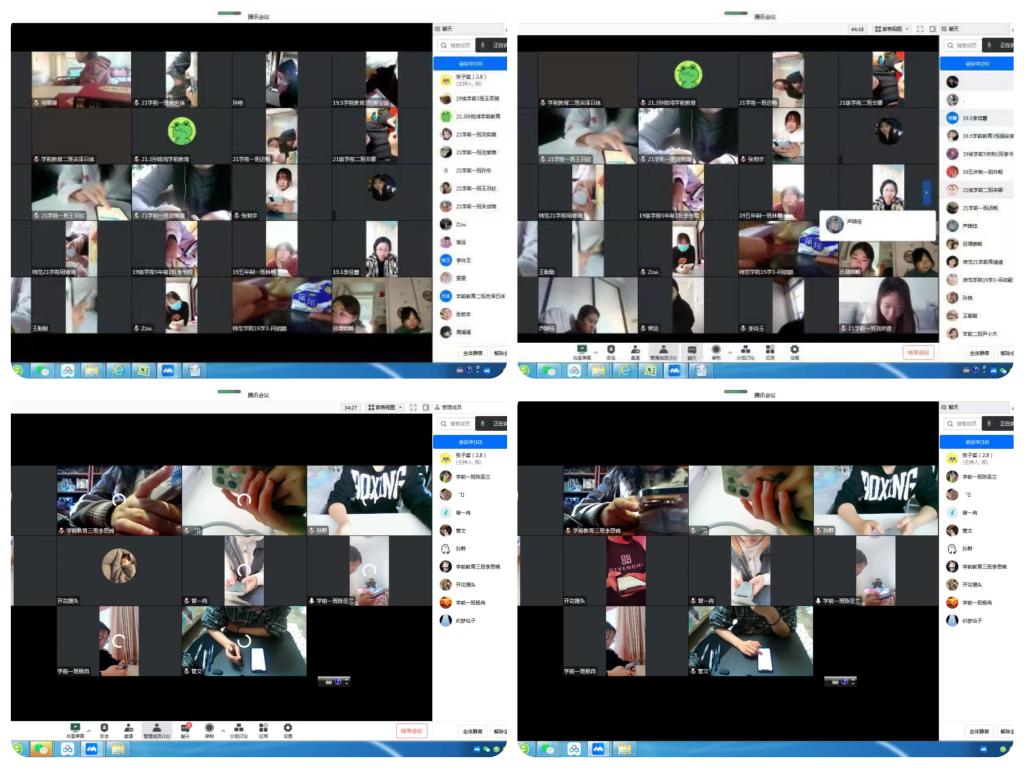Image resolution: width=1024 pixels, height=768 pixels.
Task: Open Breakout Rooms (分组讨论) in bottom-left toolbar
Action: 238,728
